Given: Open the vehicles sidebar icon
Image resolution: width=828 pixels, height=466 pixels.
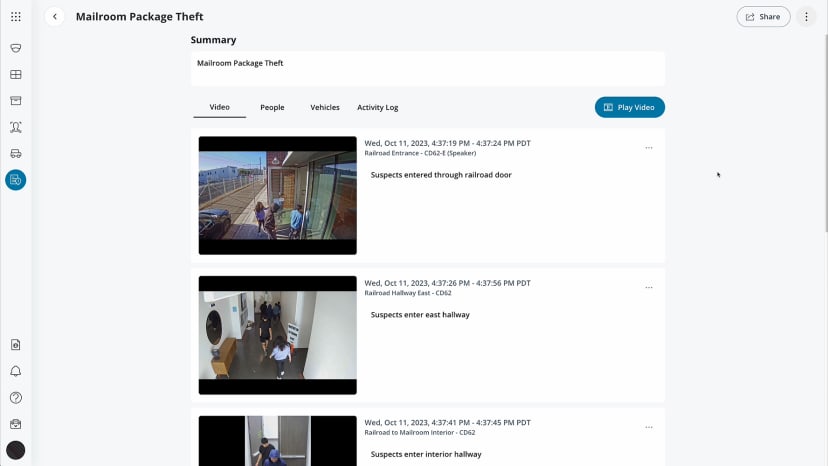Looking at the screenshot, I should pos(16,154).
